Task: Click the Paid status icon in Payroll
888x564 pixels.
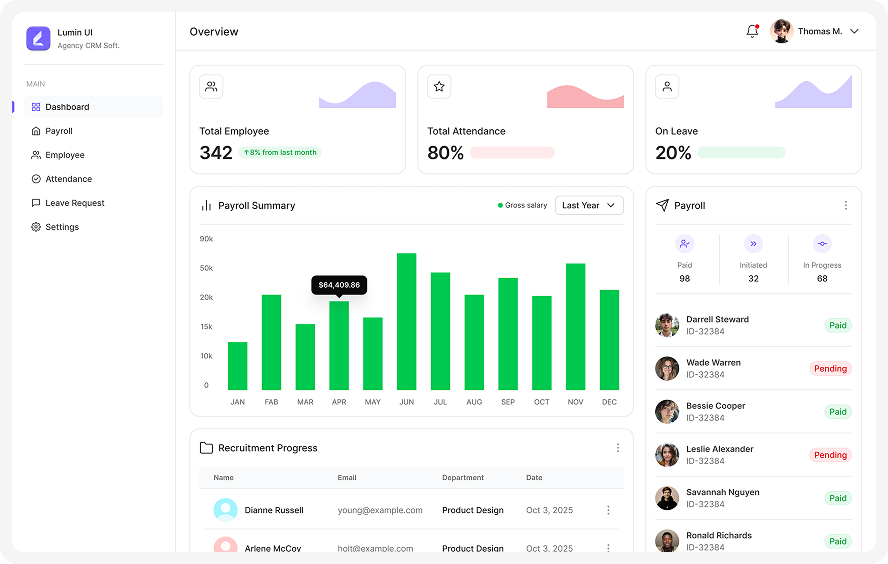Action: point(684,243)
